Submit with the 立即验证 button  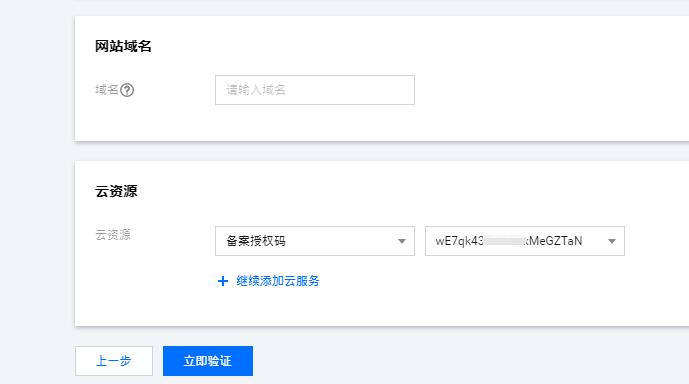click(208, 361)
